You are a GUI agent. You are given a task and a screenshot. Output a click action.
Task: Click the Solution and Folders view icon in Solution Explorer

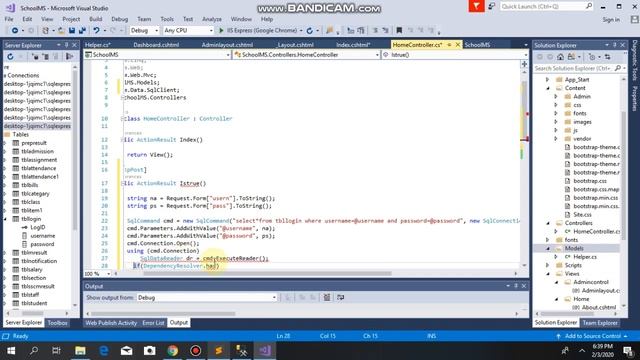(571, 57)
